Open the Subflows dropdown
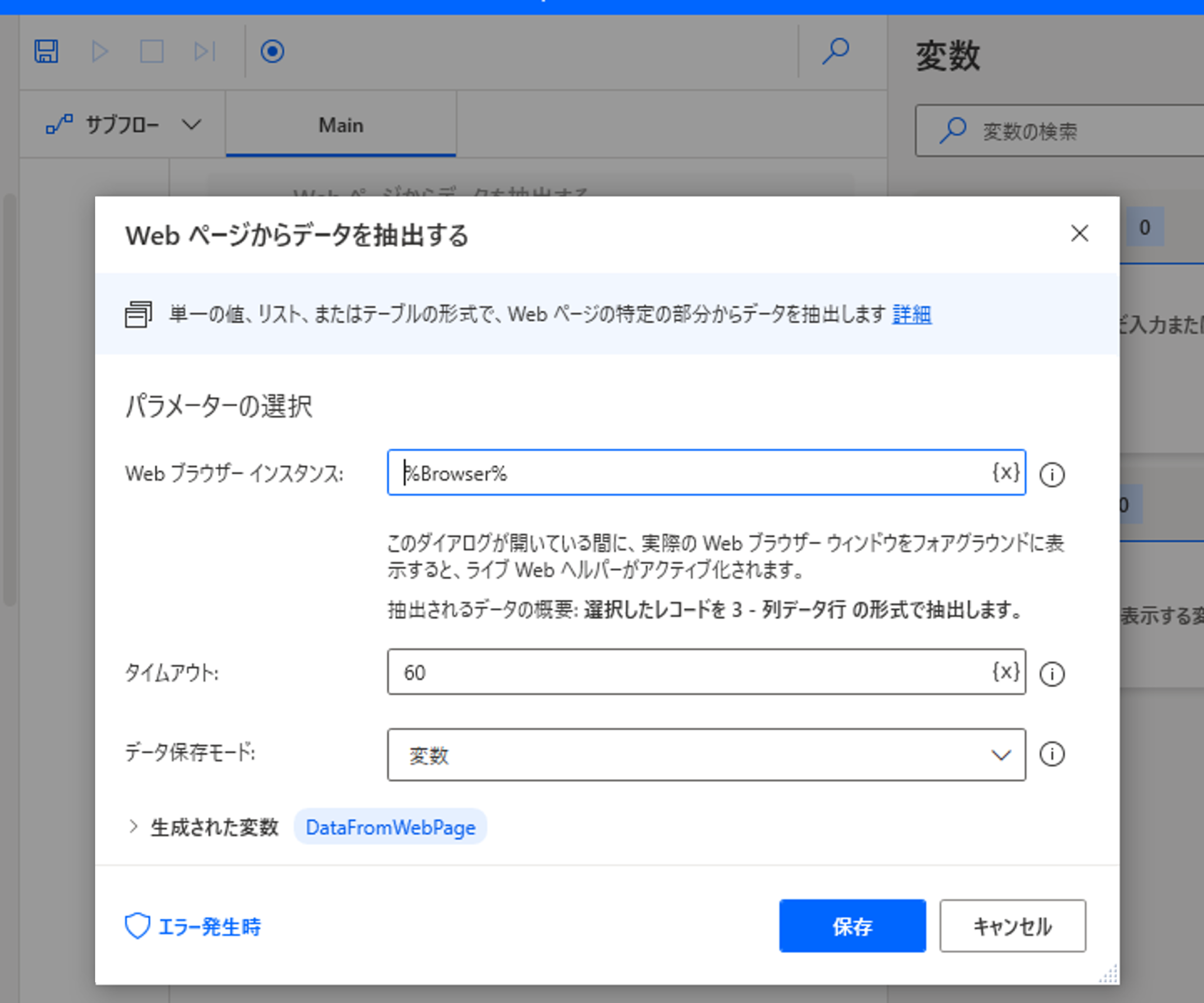The width and height of the screenshot is (1204, 1003). [123, 125]
